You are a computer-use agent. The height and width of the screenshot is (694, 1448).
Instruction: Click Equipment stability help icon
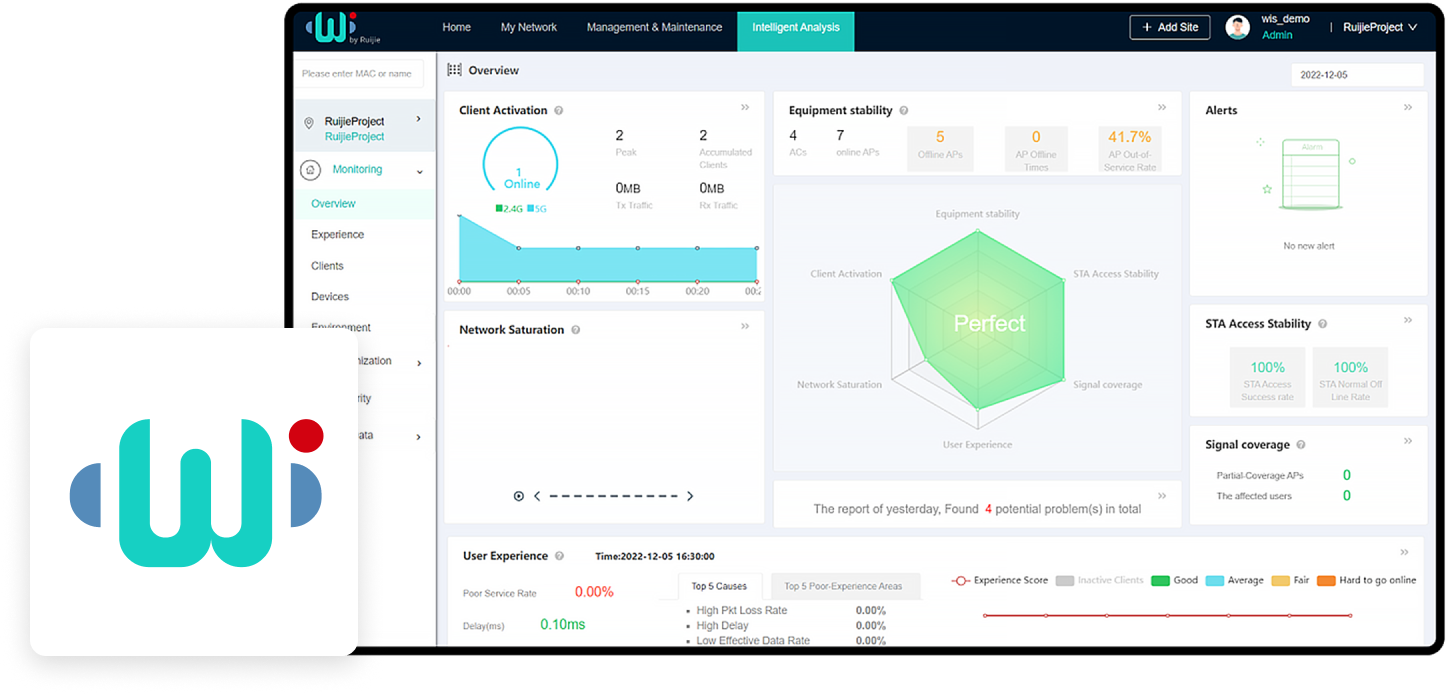click(x=903, y=111)
